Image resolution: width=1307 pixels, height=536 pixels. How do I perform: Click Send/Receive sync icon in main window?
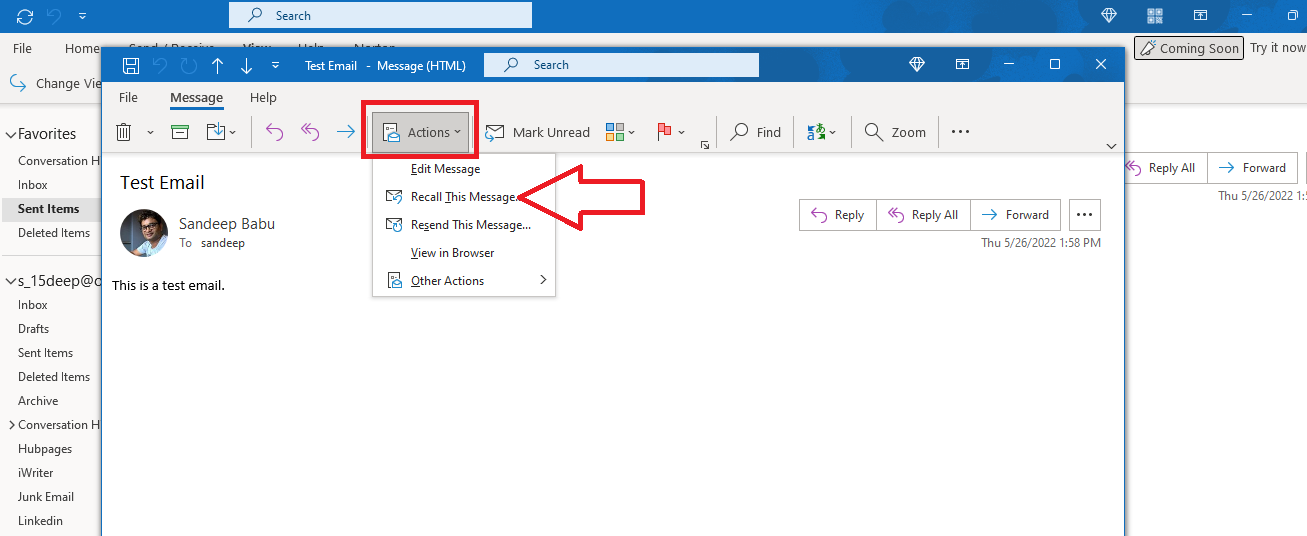25,16
